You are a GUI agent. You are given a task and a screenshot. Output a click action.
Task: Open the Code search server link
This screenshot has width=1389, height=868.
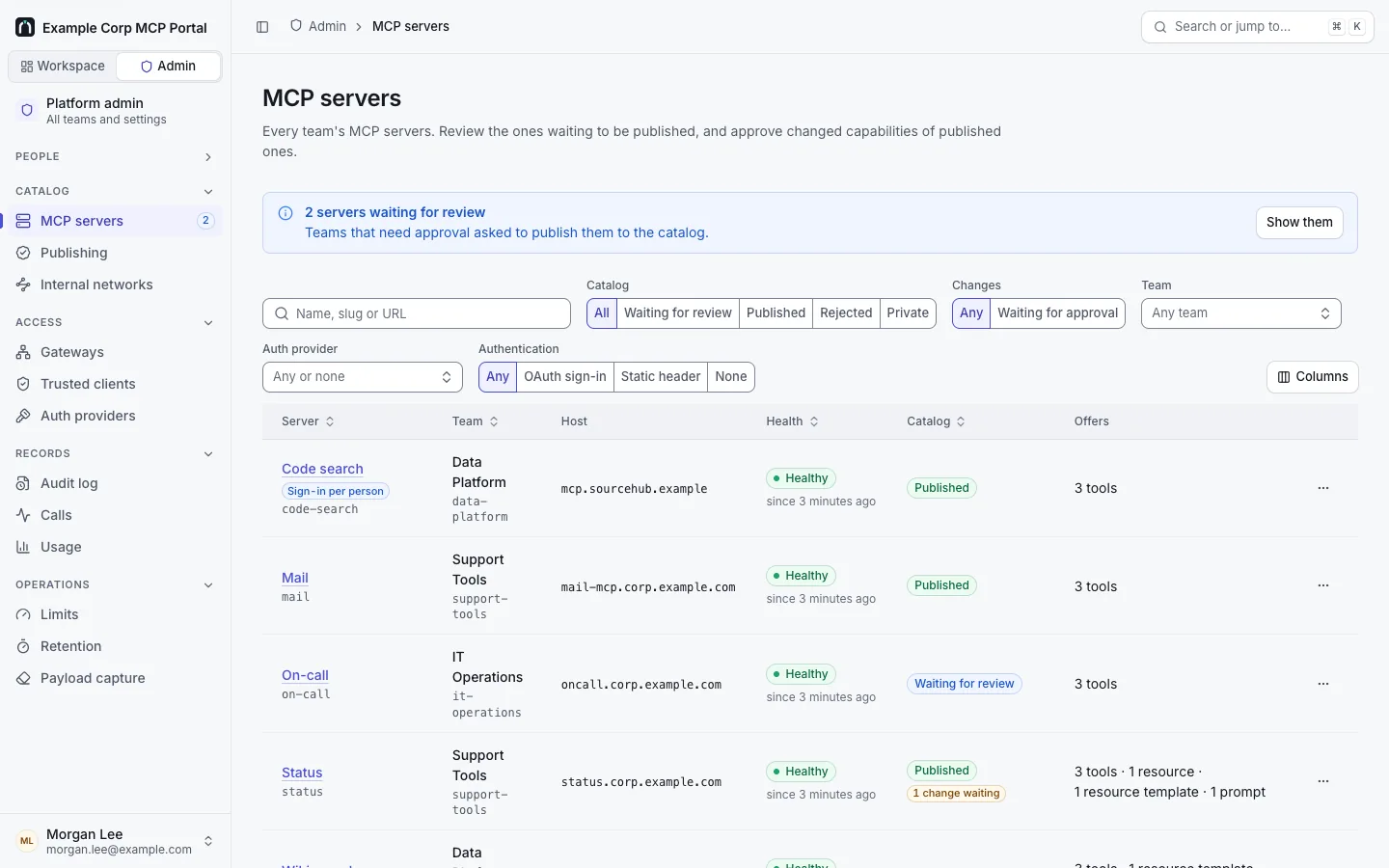(x=322, y=469)
